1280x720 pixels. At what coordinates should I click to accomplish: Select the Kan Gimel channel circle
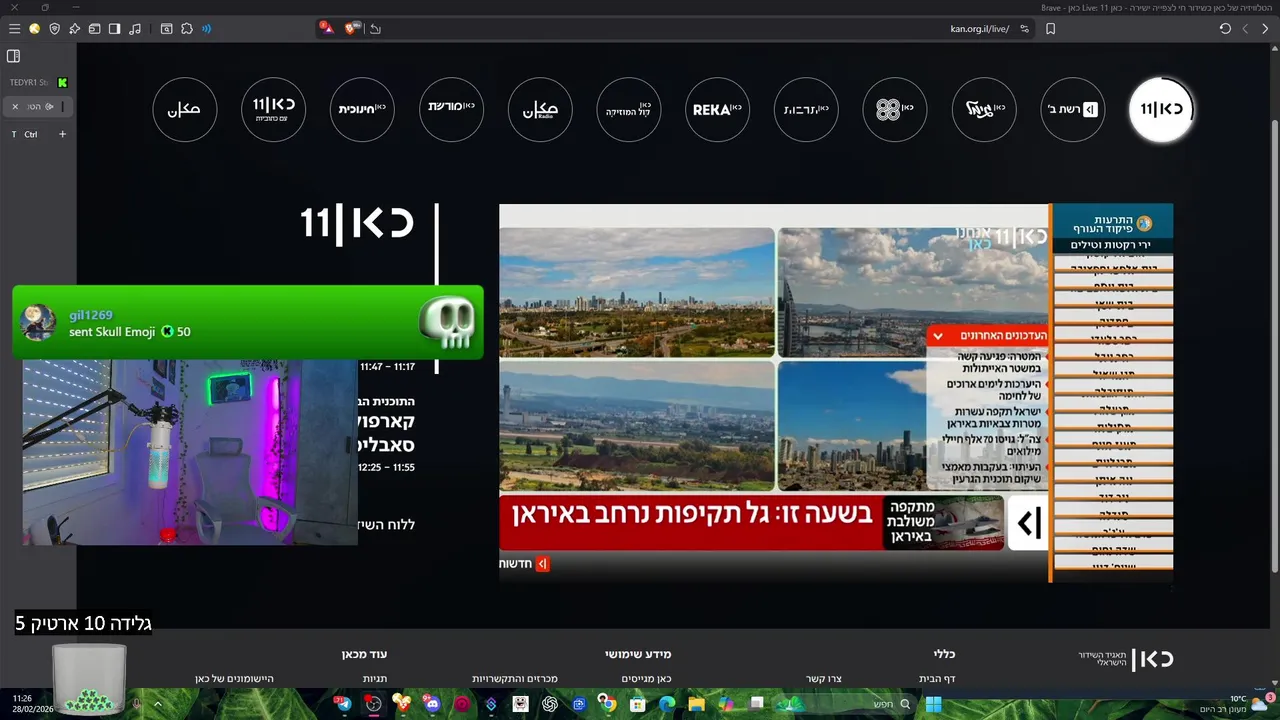(984, 109)
